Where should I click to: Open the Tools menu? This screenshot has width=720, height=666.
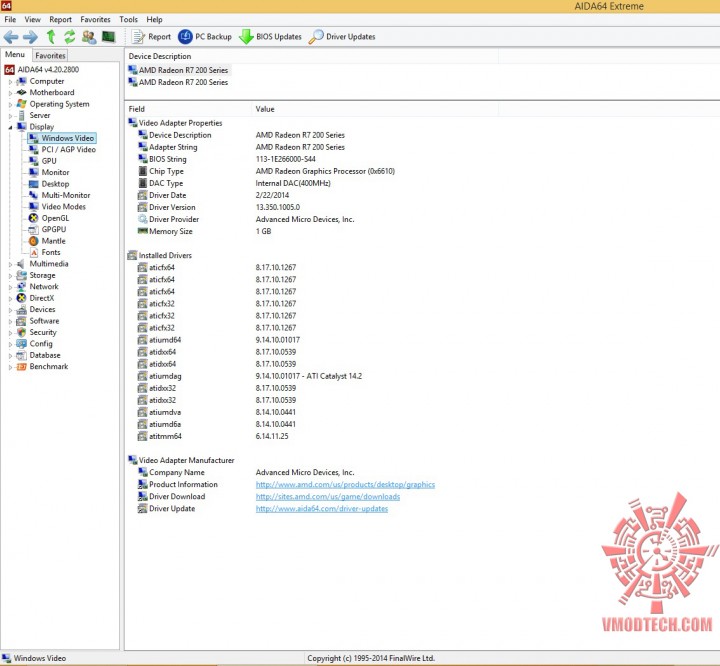tap(129, 19)
